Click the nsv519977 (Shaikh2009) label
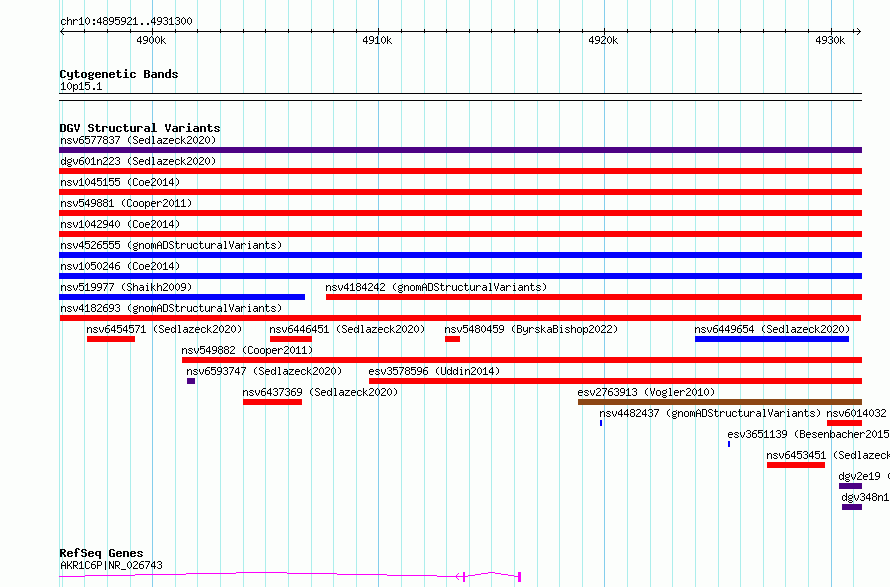 tap(126, 287)
